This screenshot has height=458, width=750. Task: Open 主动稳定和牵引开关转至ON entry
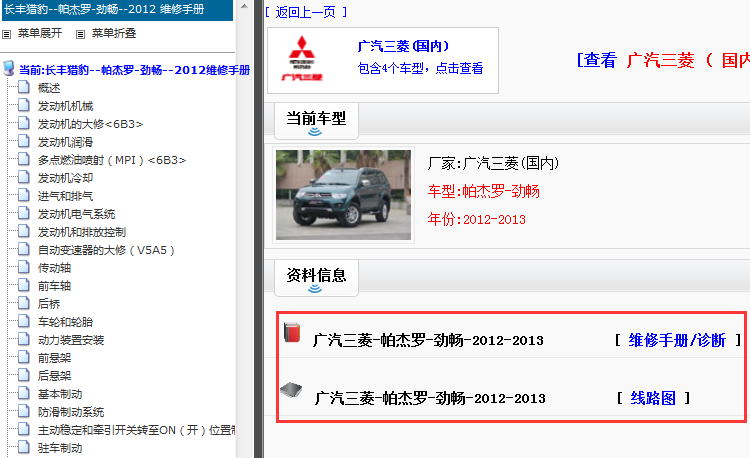(x=137, y=430)
